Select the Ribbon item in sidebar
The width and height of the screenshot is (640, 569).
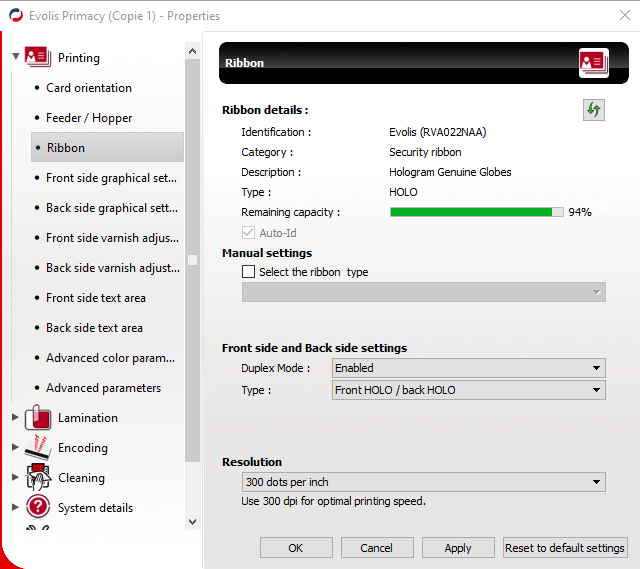coord(107,147)
